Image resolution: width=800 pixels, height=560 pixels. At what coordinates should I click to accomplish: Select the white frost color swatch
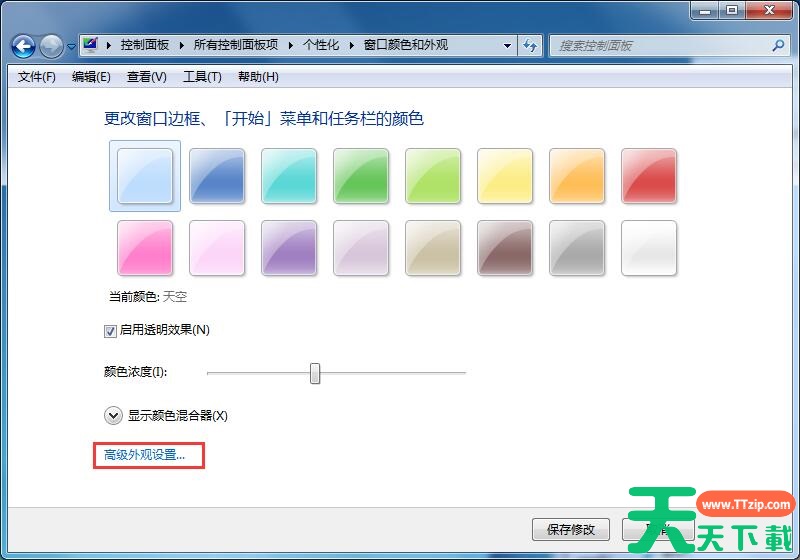649,248
